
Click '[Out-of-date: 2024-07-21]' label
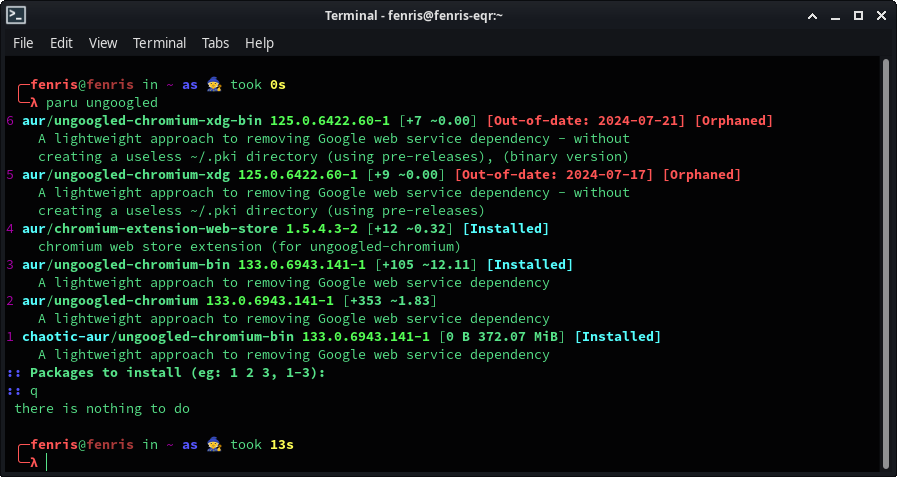(586, 121)
